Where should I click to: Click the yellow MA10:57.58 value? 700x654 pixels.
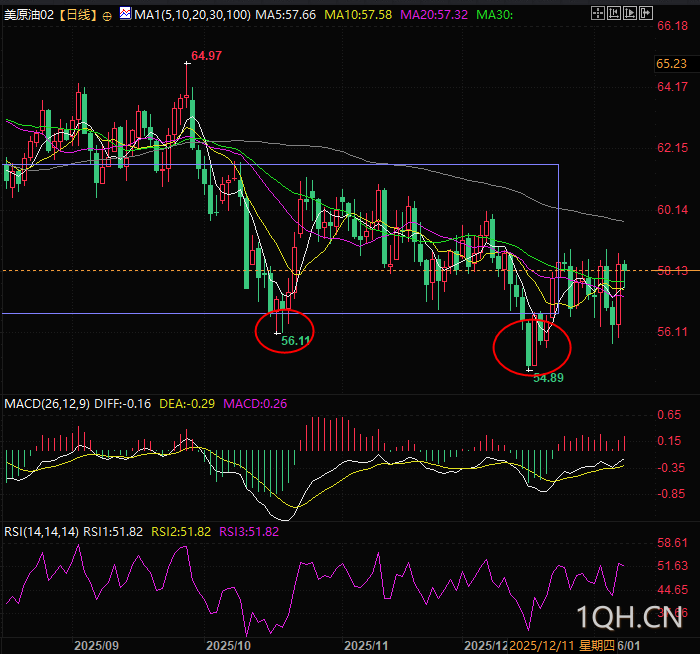[x=358, y=15]
